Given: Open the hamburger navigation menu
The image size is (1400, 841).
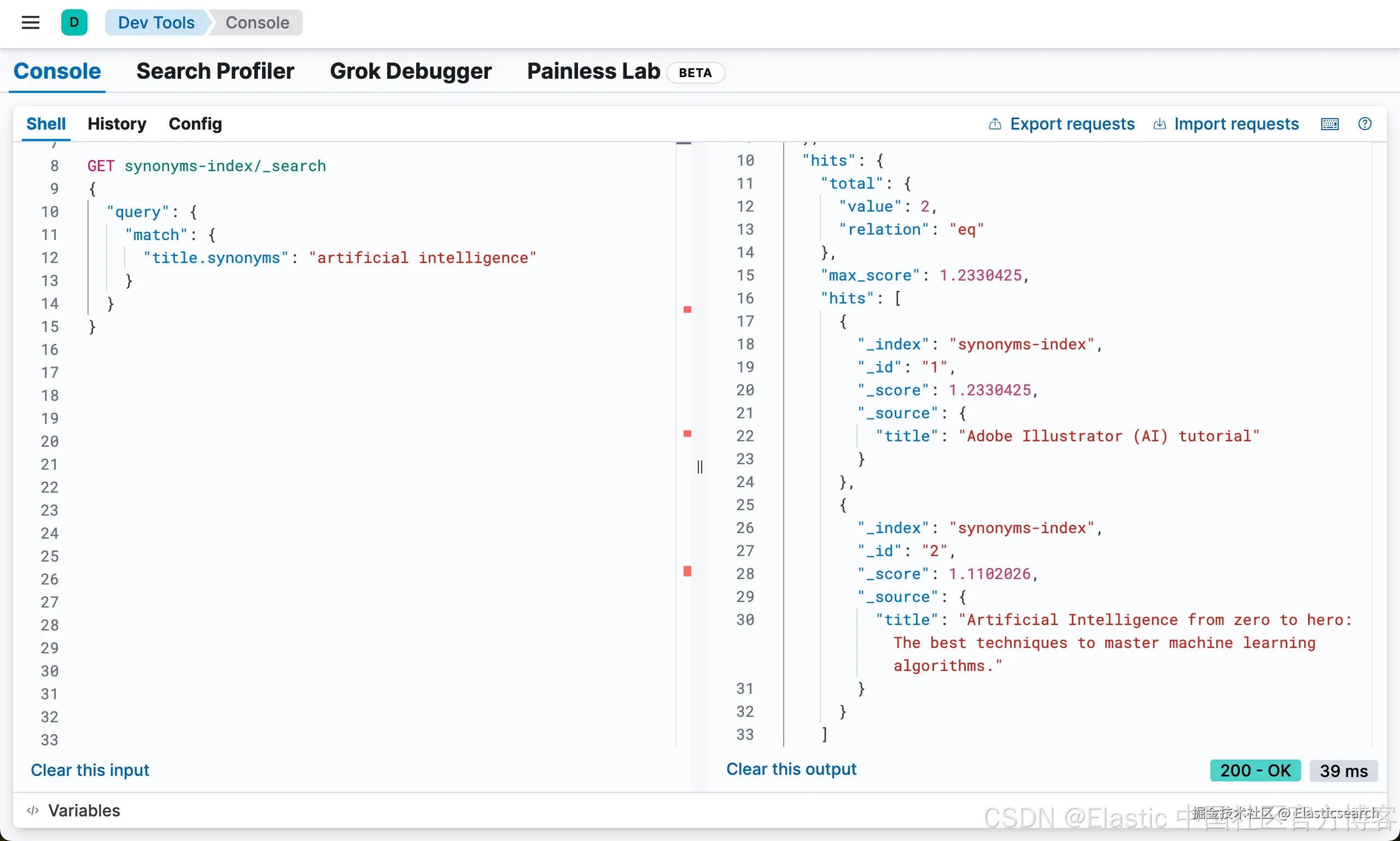Looking at the screenshot, I should pyautogui.click(x=31, y=22).
